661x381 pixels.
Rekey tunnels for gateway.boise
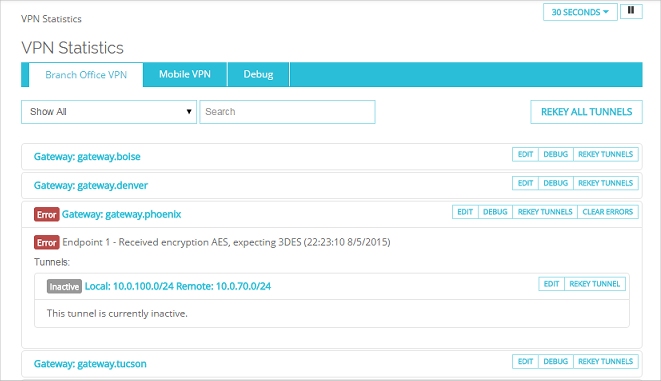coord(605,154)
